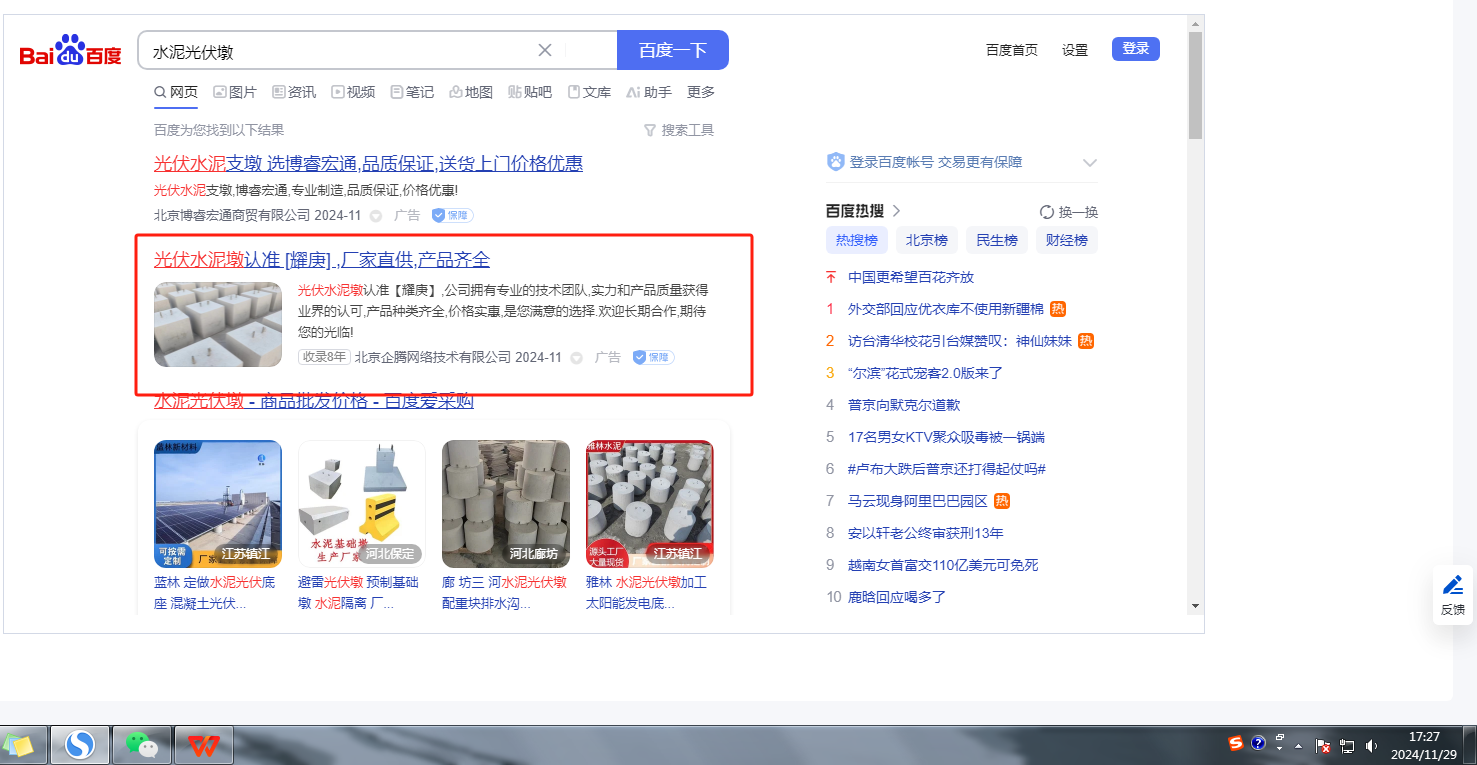Image resolution: width=1477 pixels, height=765 pixels.
Task: Select the 热搜榜 tab
Action: (x=857, y=240)
